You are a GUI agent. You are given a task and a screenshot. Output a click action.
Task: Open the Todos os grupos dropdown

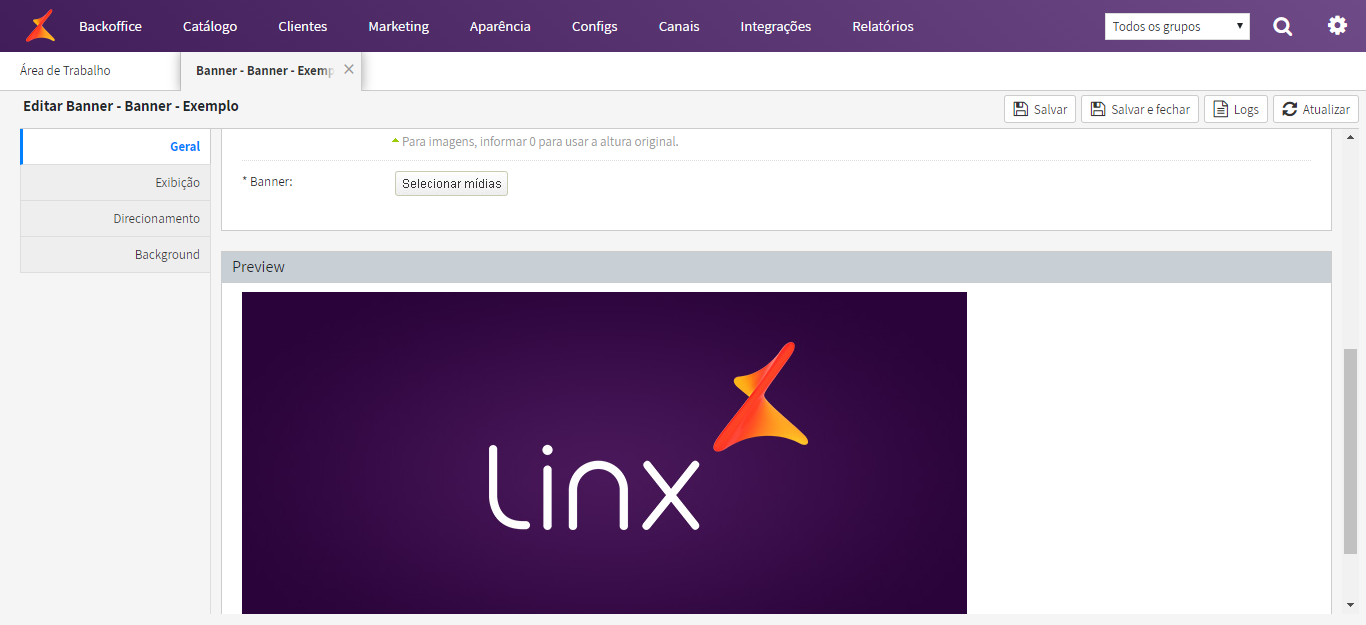pyautogui.click(x=1177, y=26)
